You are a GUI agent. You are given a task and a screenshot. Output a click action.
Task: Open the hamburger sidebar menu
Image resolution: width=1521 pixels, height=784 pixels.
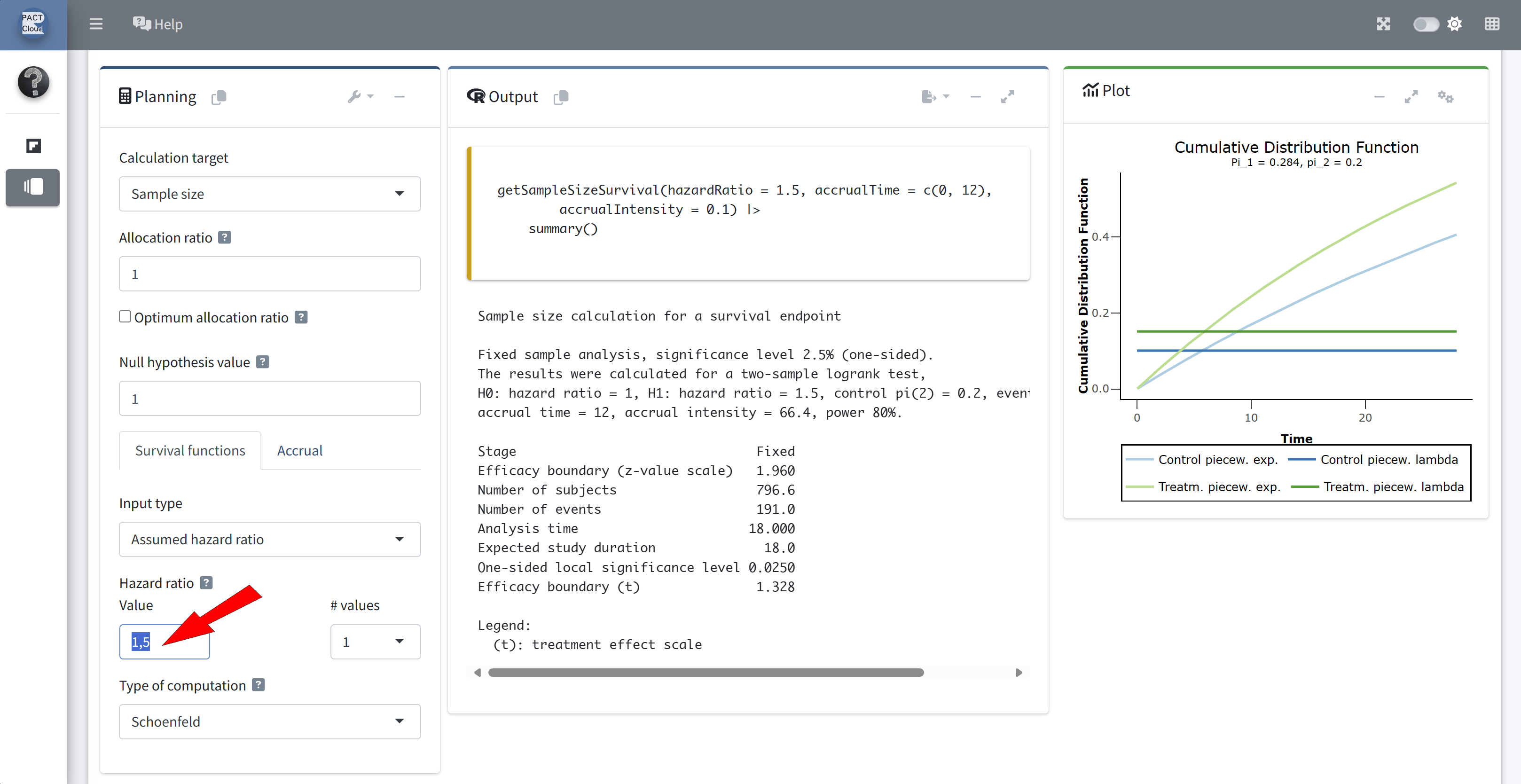pyautogui.click(x=96, y=24)
